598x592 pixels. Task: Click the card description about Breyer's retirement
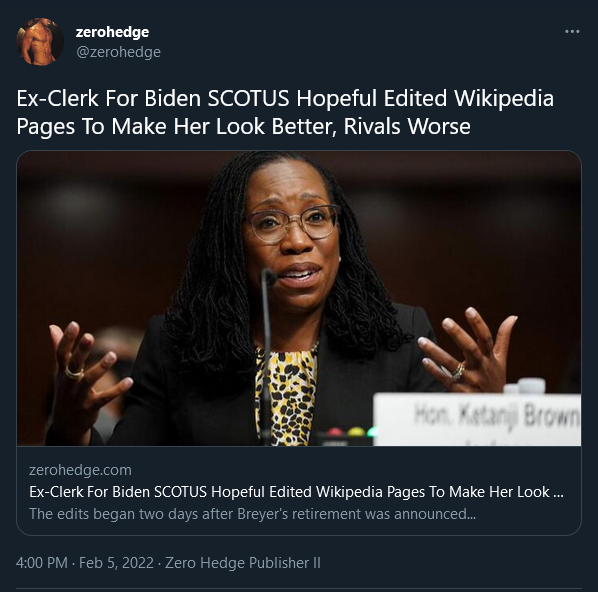252,514
